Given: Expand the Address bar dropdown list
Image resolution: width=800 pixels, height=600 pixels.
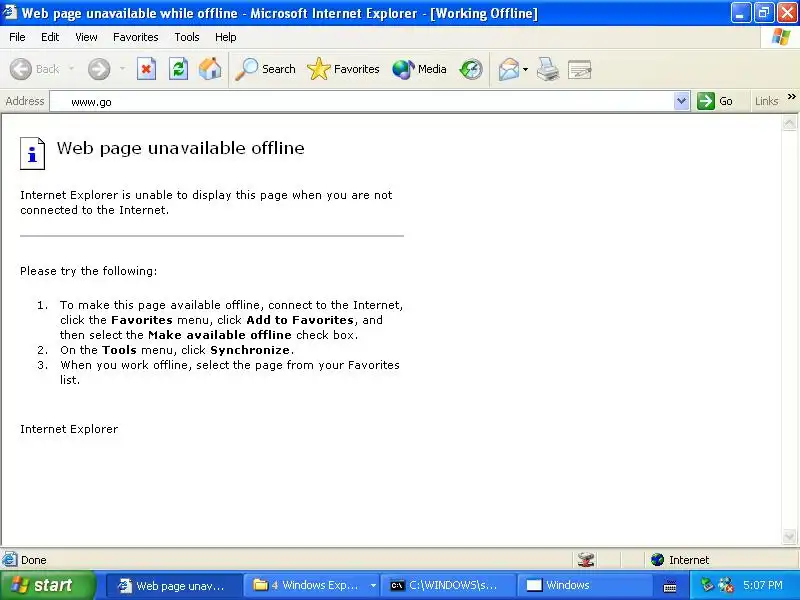Looking at the screenshot, I should (682, 102).
